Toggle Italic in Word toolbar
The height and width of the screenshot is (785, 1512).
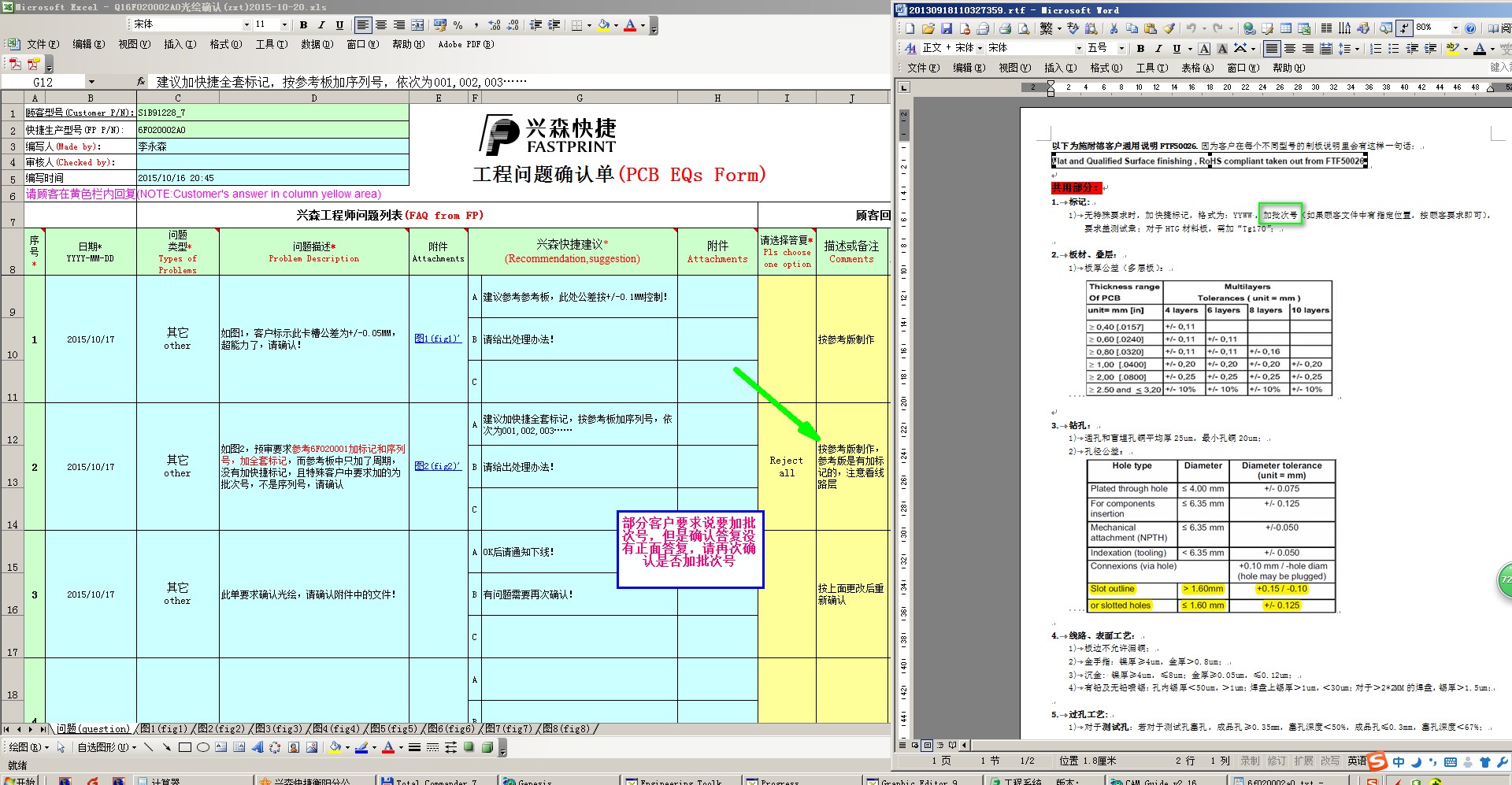point(1158,48)
